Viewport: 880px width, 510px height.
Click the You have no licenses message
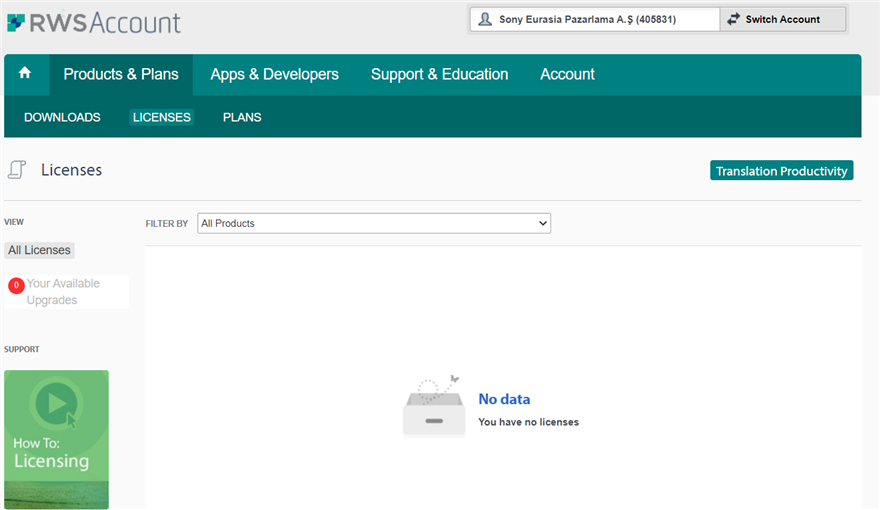pos(528,422)
